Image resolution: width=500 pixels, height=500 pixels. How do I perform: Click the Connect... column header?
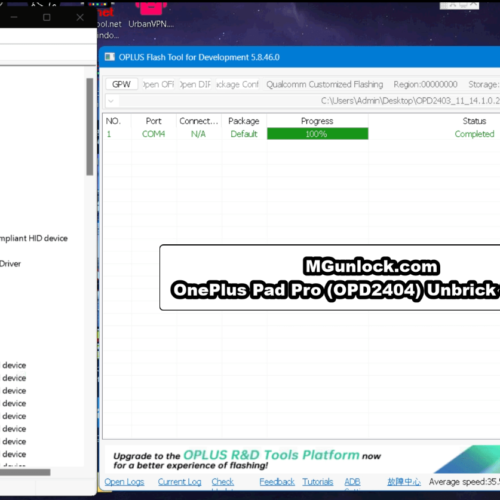tap(199, 121)
